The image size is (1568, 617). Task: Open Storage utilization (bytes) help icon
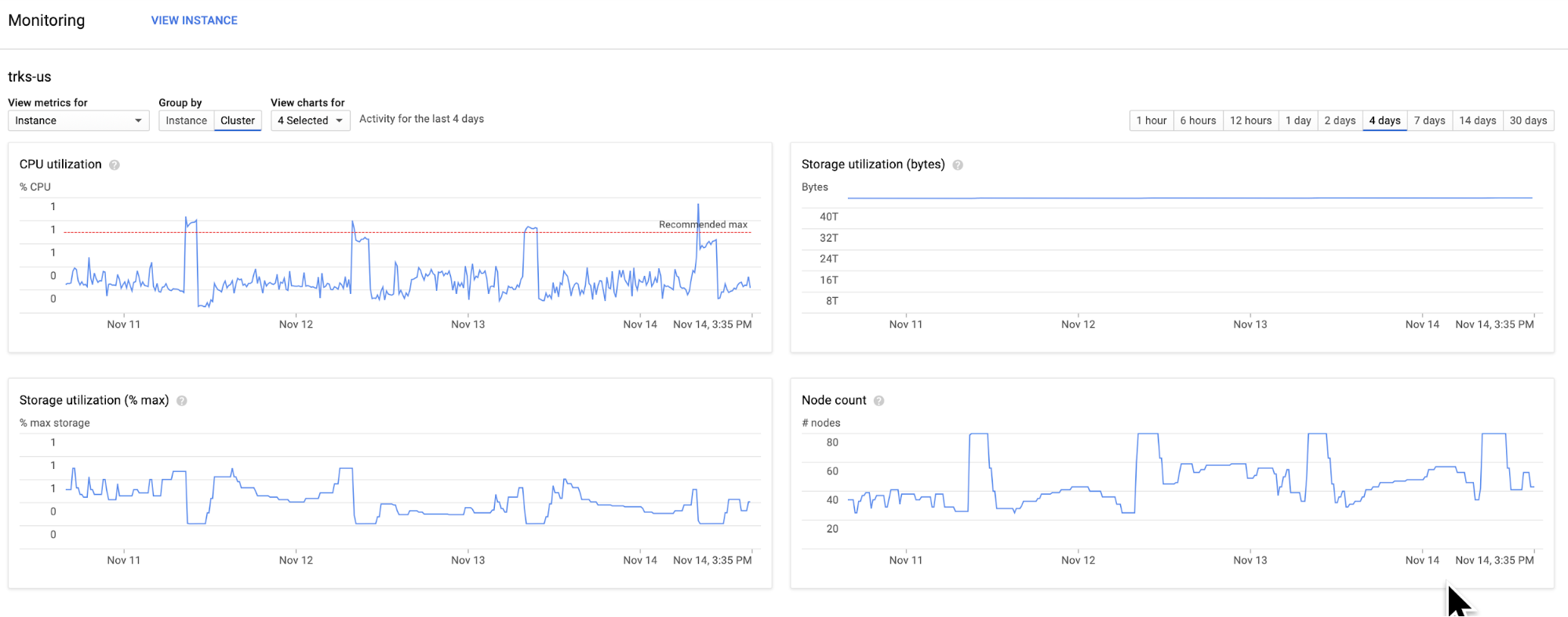coord(958,165)
